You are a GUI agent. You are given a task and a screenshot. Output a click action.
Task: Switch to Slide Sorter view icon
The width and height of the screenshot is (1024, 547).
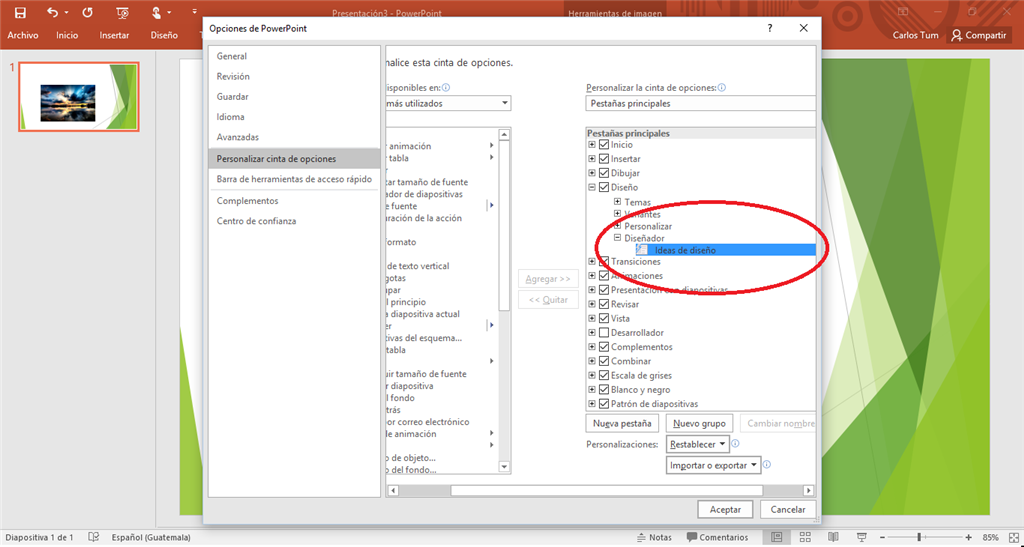[x=805, y=537]
